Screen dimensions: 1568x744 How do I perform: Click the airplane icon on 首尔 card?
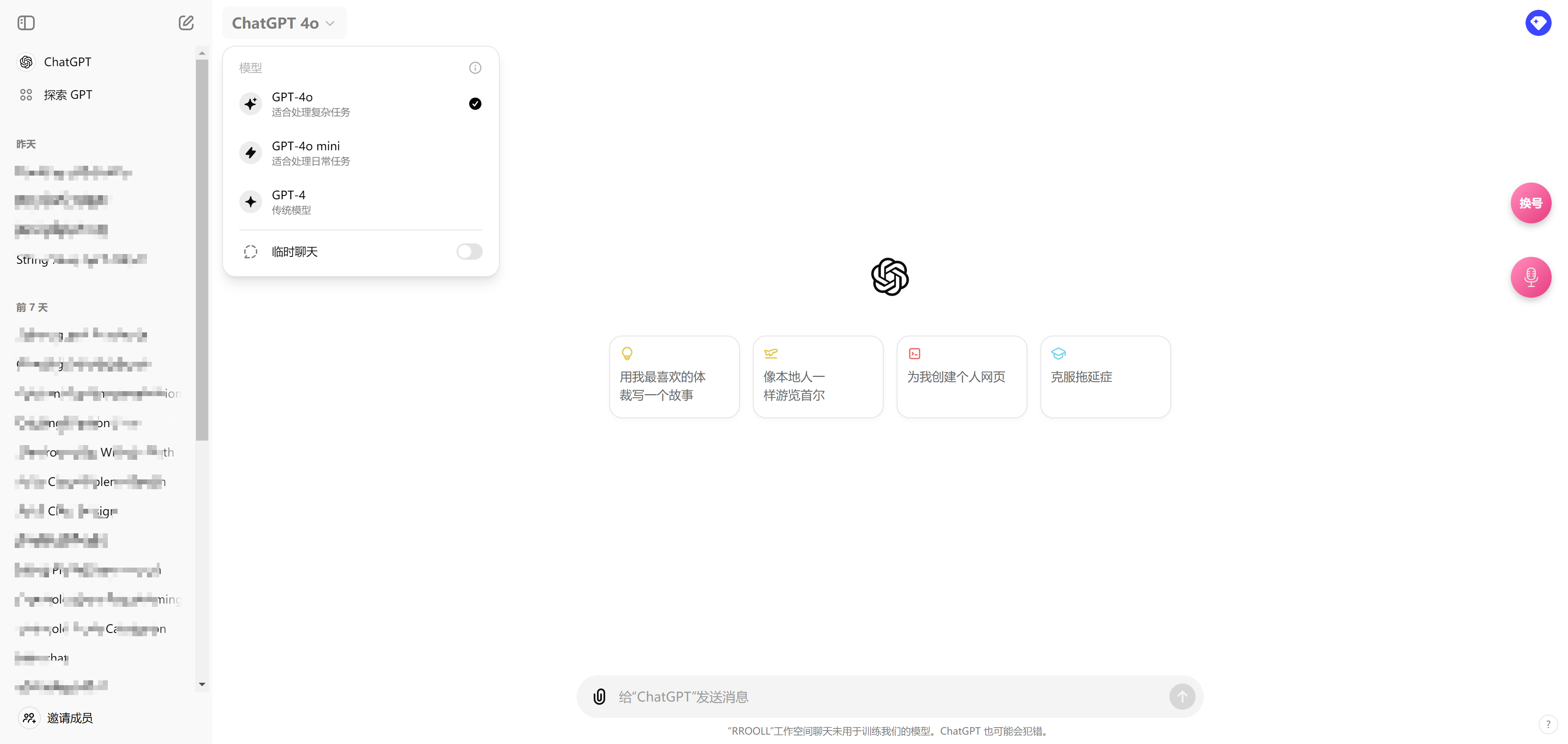point(771,354)
